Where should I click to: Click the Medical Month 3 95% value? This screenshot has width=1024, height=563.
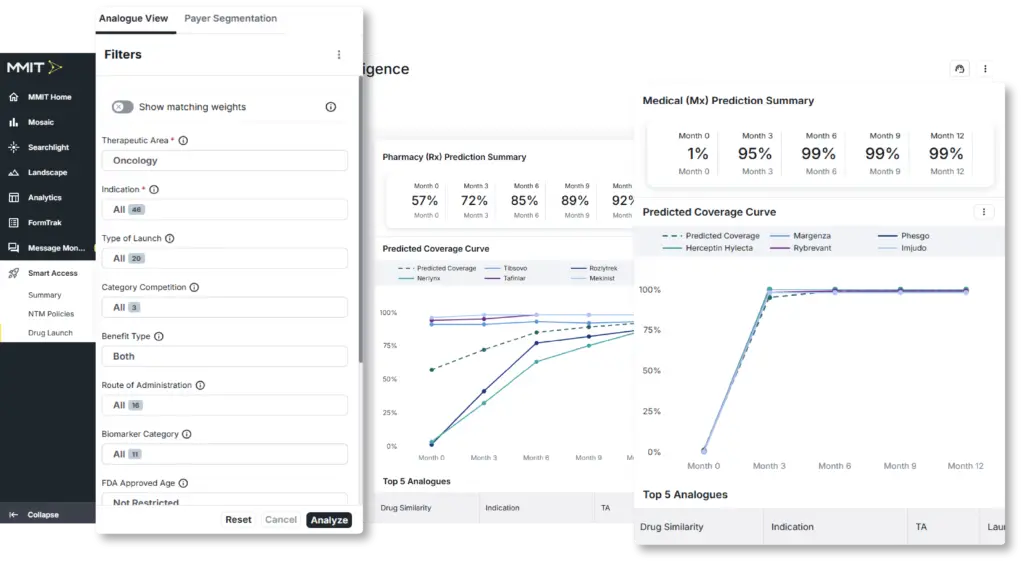point(755,154)
